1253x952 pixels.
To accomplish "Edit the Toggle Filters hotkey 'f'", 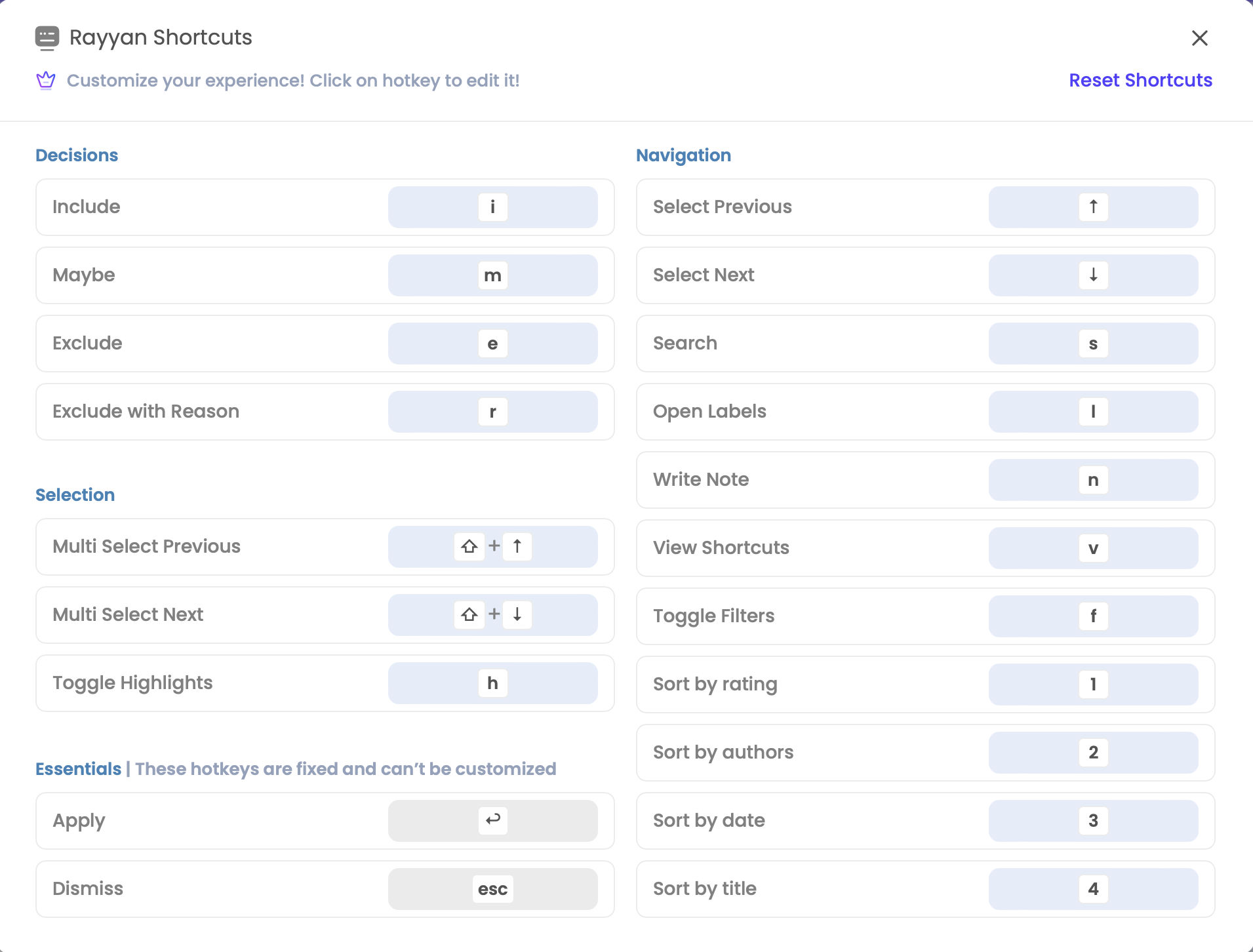I will [1093, 616].
